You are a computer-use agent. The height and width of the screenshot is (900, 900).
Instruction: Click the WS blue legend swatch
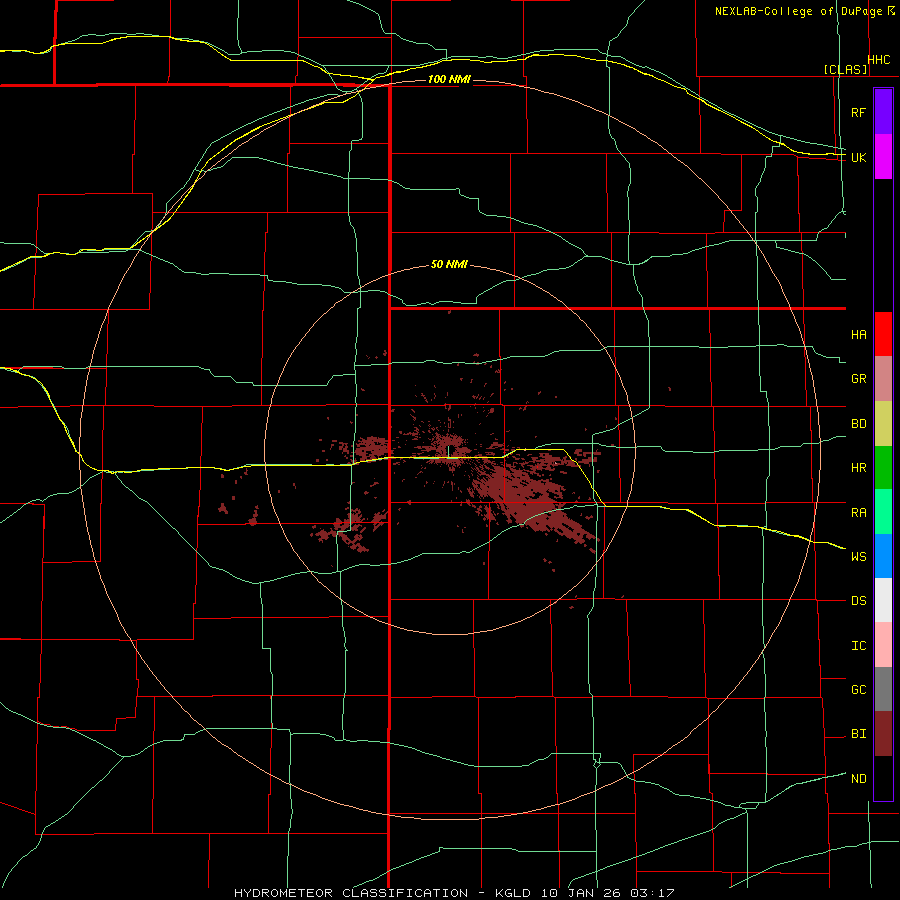click(x=883, y=556)
